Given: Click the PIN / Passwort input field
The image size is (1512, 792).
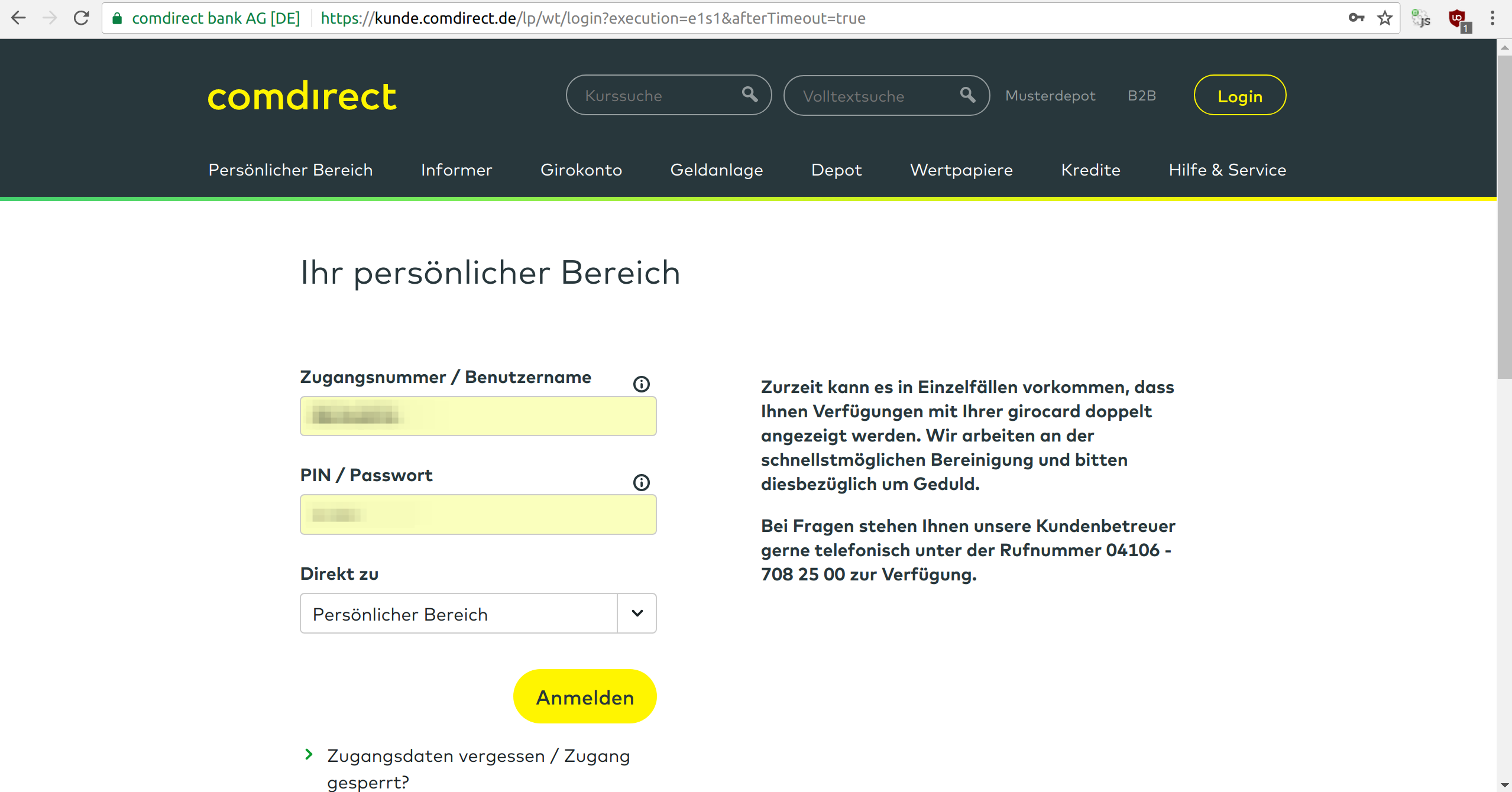Looking at the screenshot, I should (477, 514).
